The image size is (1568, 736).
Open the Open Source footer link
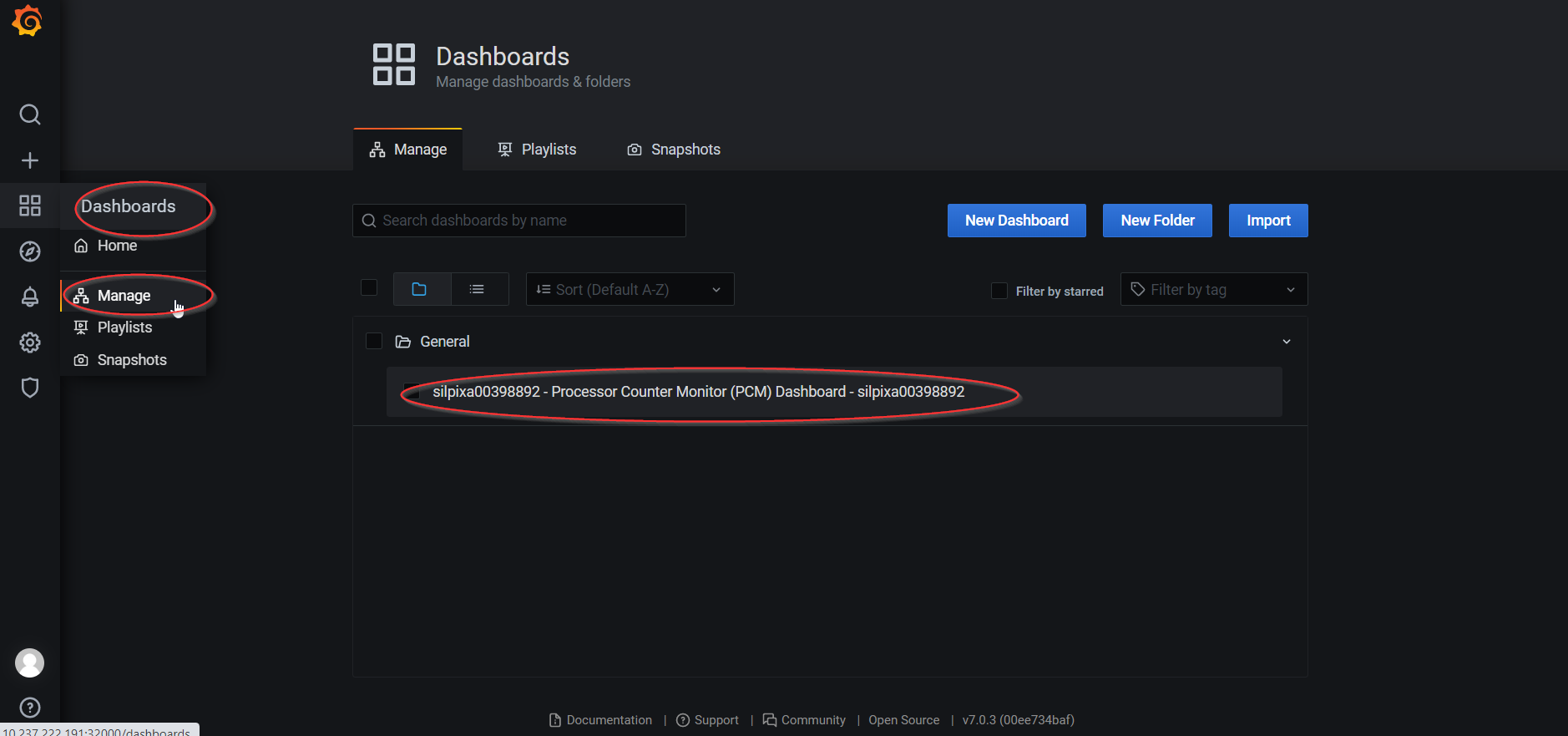click(903, 720)
